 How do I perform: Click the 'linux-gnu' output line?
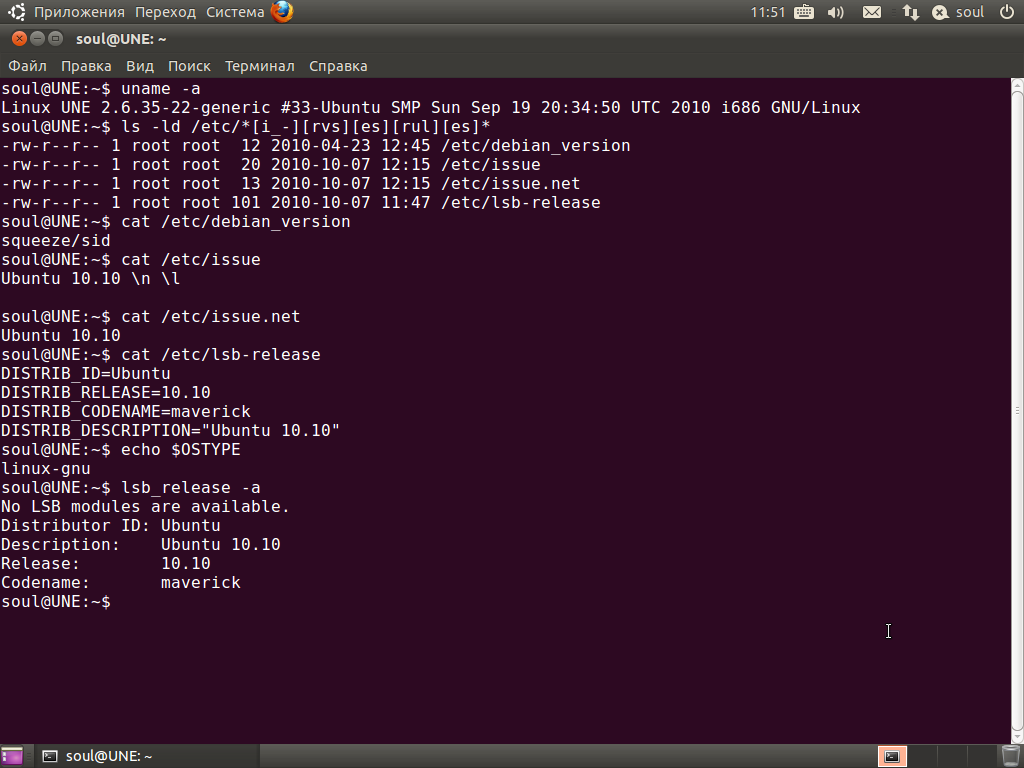(46, 468)
